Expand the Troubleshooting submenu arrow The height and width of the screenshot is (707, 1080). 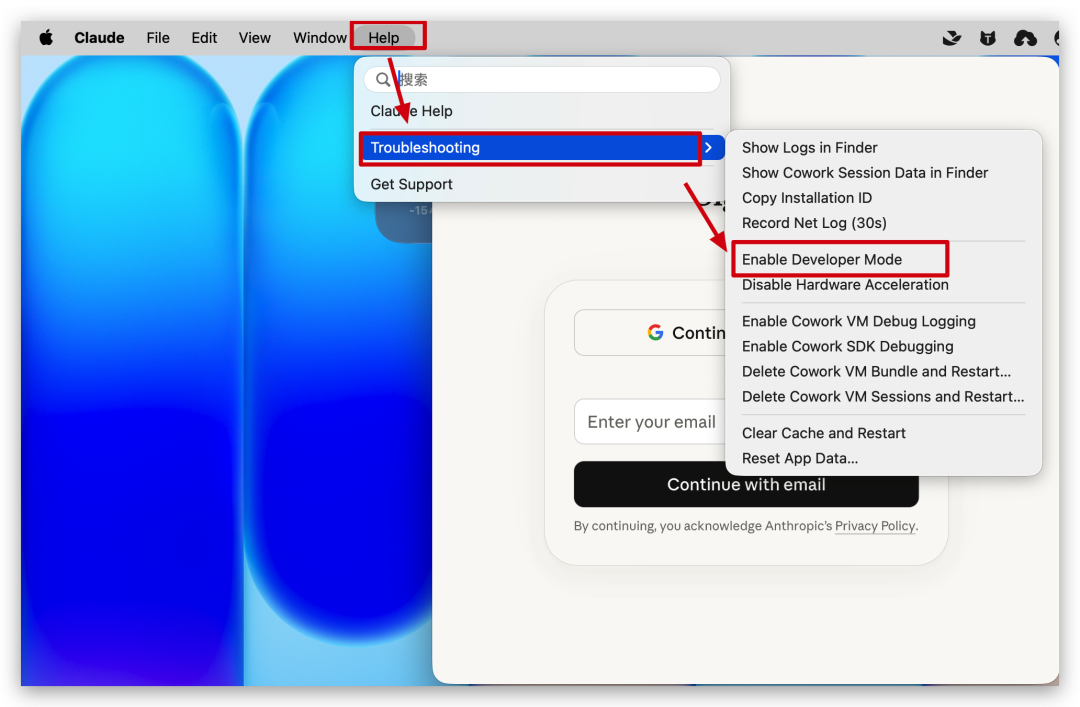(708, 148)
